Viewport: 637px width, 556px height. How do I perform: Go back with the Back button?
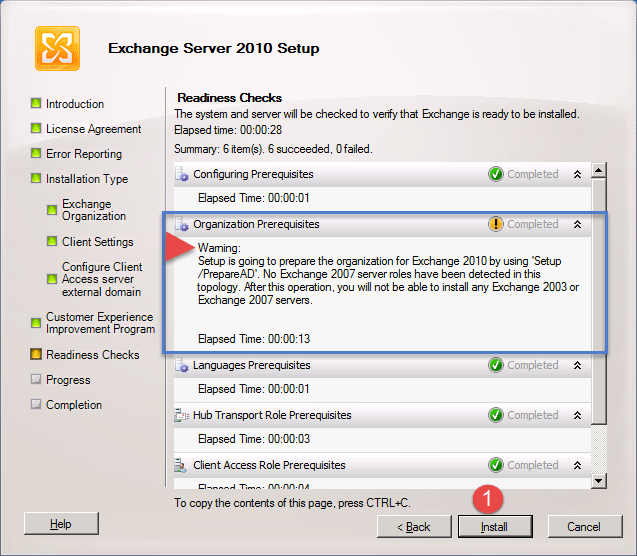(x=414, y=527)
